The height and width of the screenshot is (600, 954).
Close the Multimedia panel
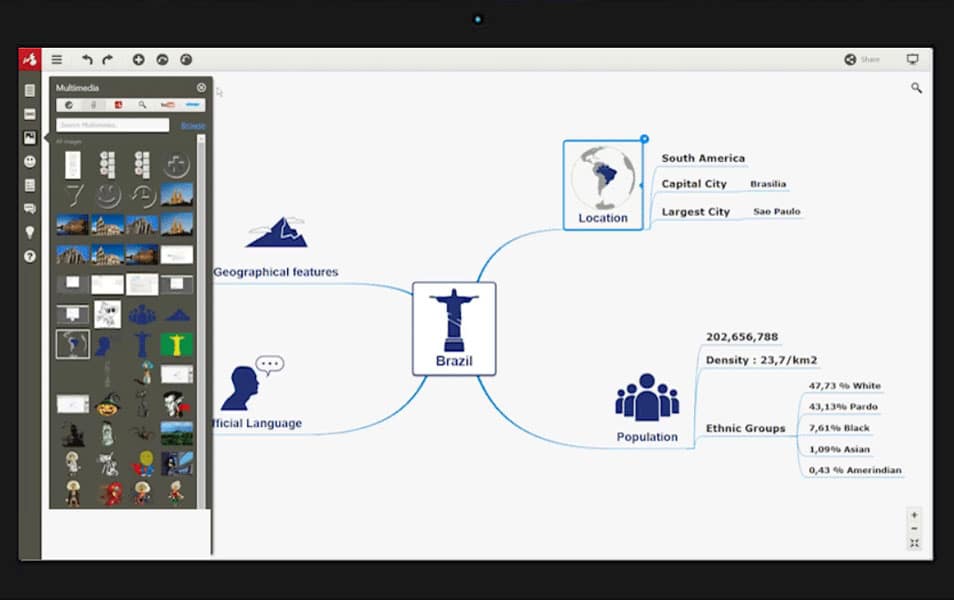coord(201,87)
